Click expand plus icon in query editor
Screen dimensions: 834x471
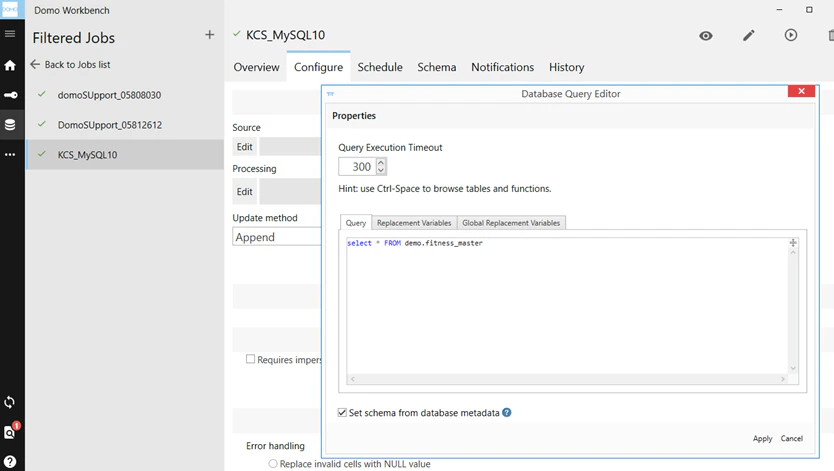click(793, 242)
